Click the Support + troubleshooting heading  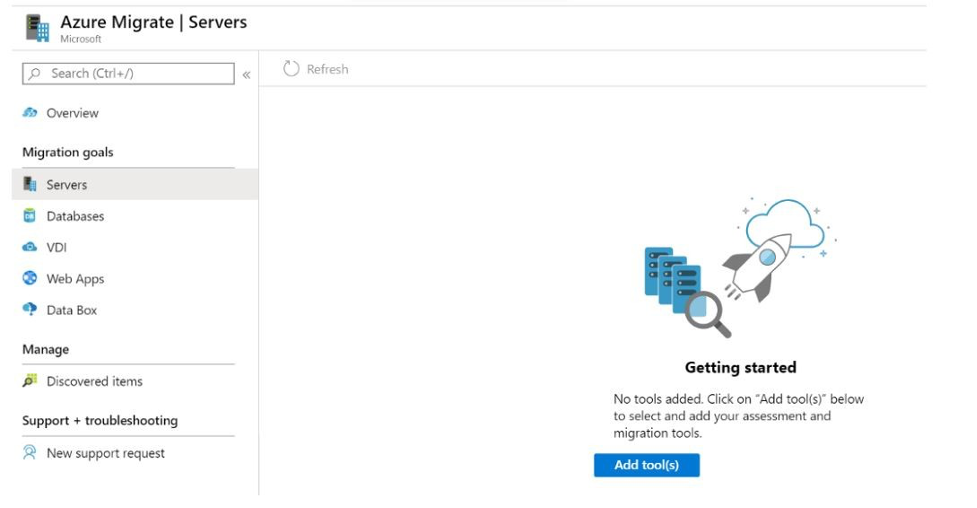click(100, 420)
